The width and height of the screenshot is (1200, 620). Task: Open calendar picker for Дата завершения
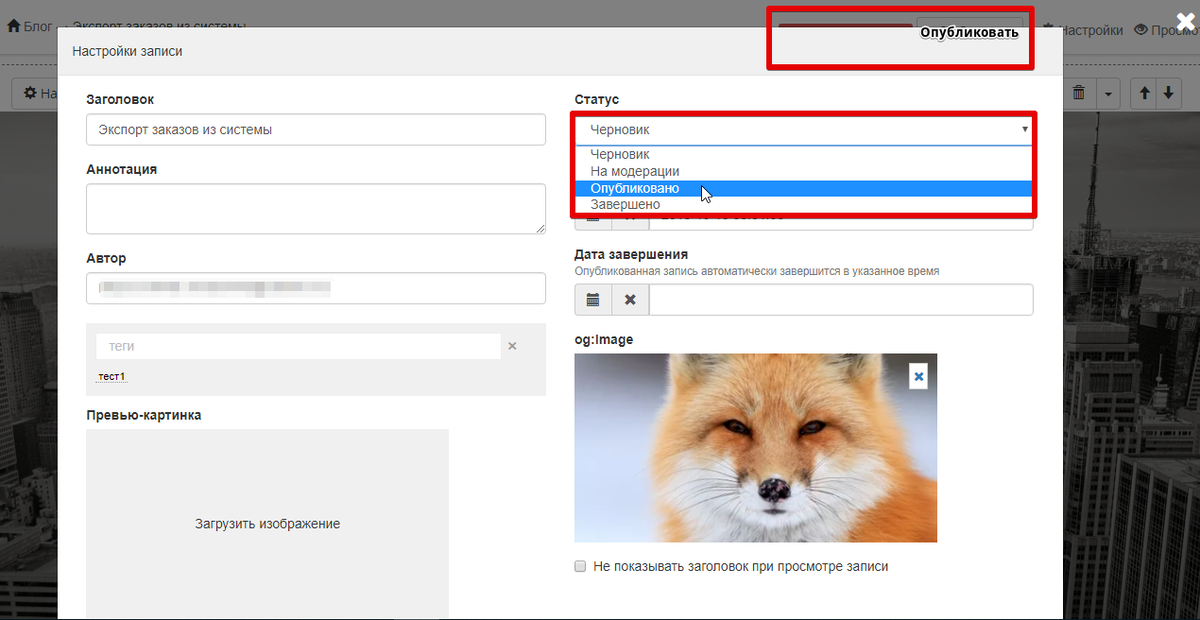[593, 299]
